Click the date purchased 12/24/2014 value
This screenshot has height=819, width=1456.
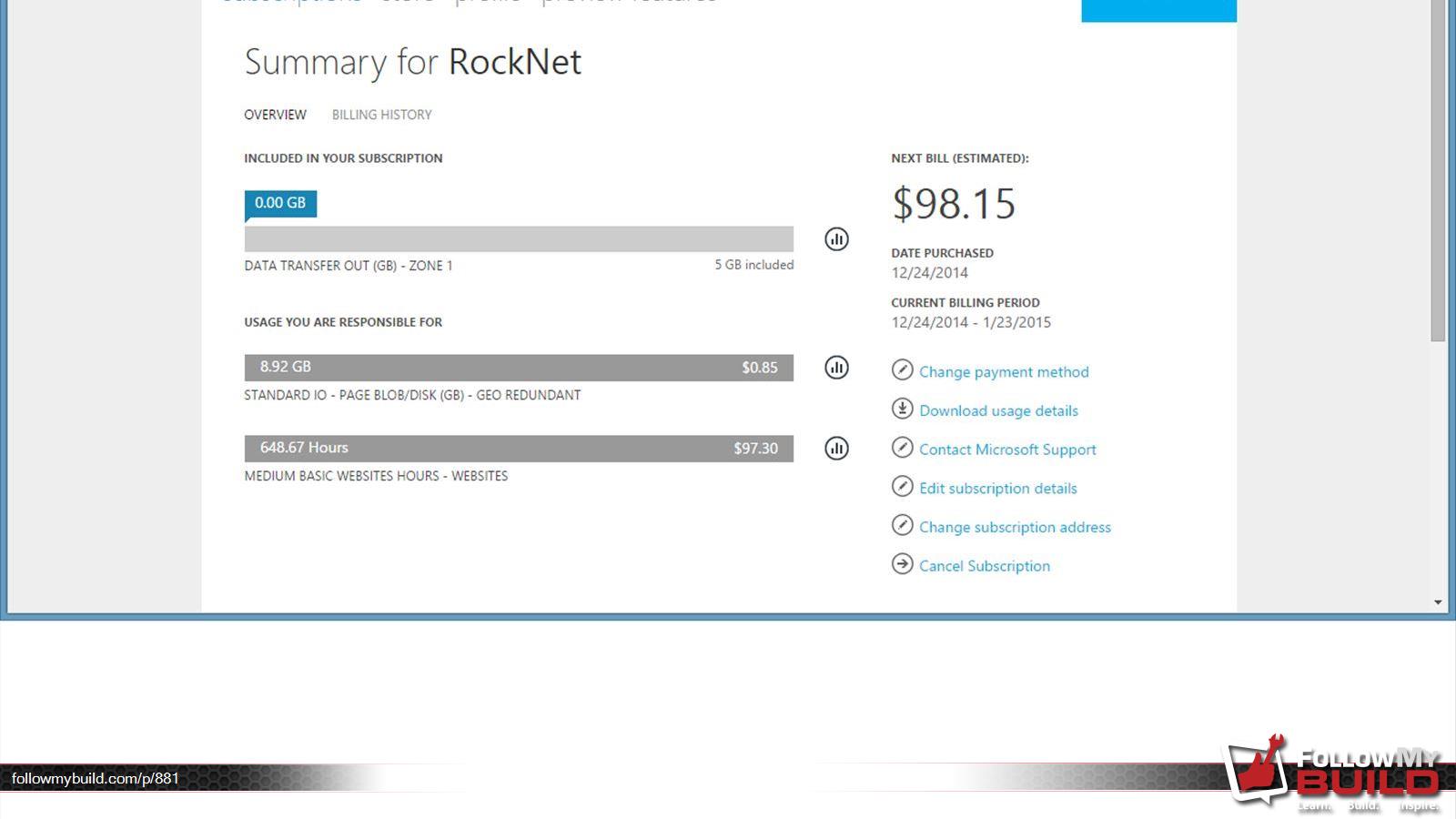[x=929, y=273]
